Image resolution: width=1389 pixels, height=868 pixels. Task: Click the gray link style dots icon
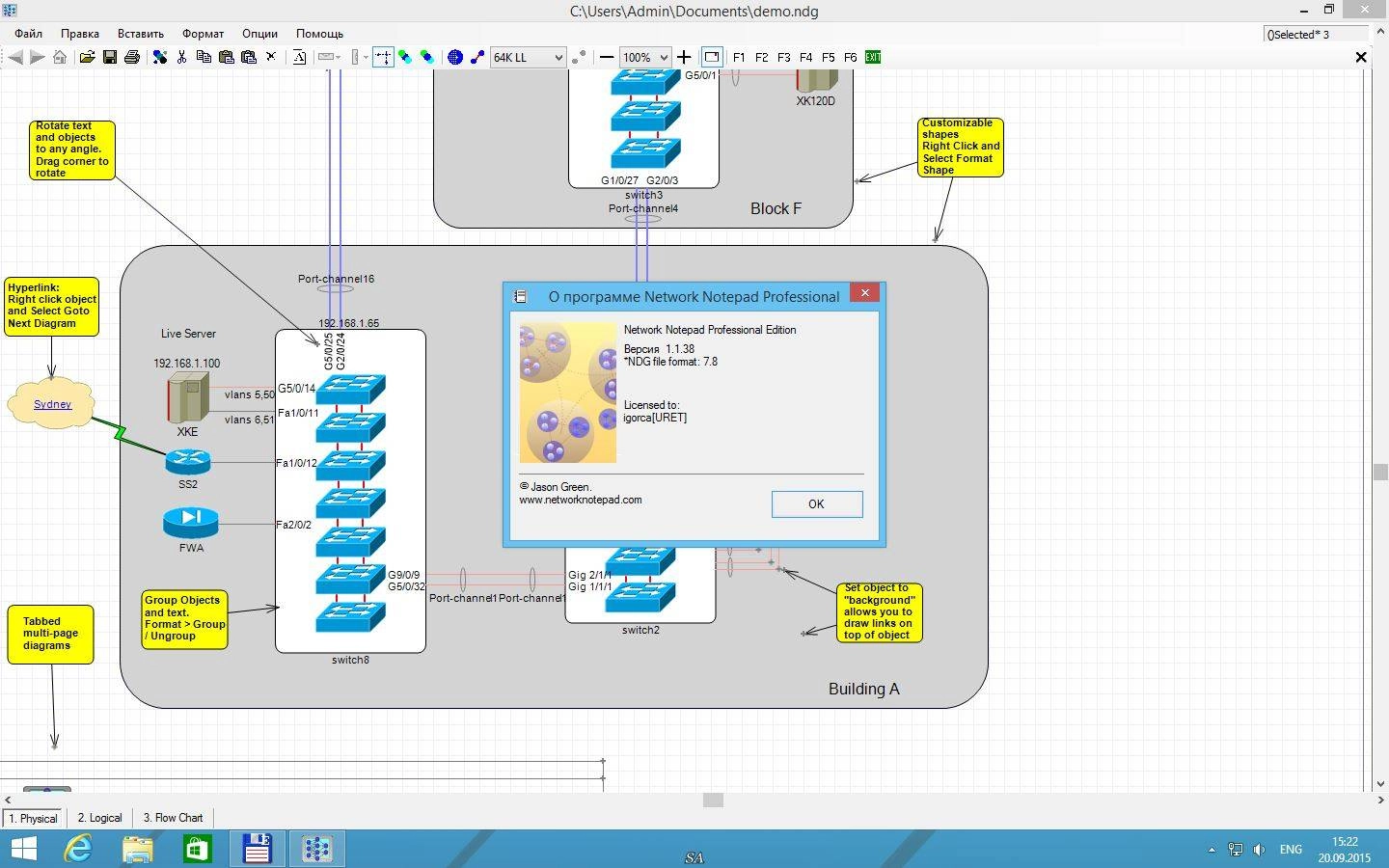tap(579, 58)
